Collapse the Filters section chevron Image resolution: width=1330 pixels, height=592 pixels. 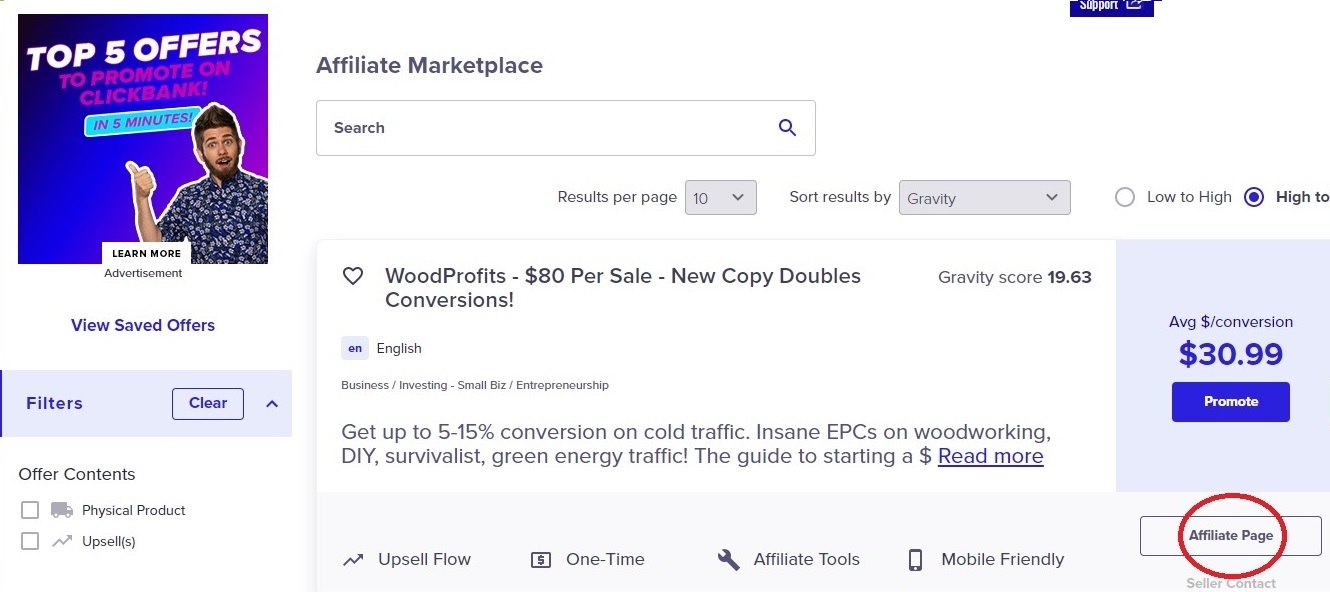(x=271, y=404)
